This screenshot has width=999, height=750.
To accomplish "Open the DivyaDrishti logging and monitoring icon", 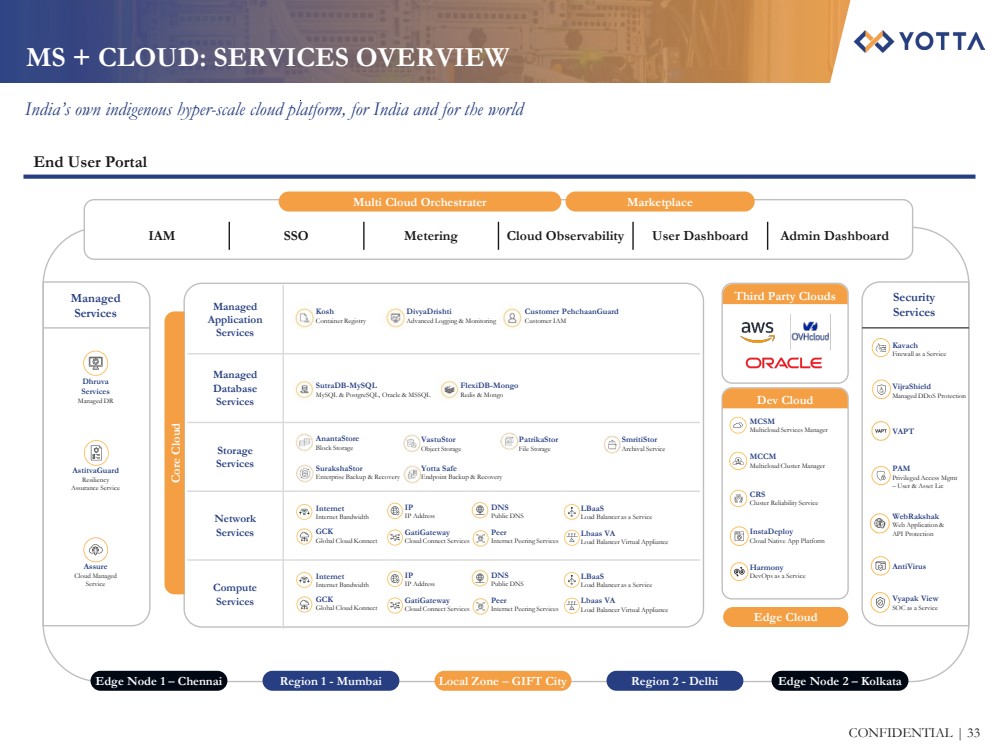I will (395, 318).
